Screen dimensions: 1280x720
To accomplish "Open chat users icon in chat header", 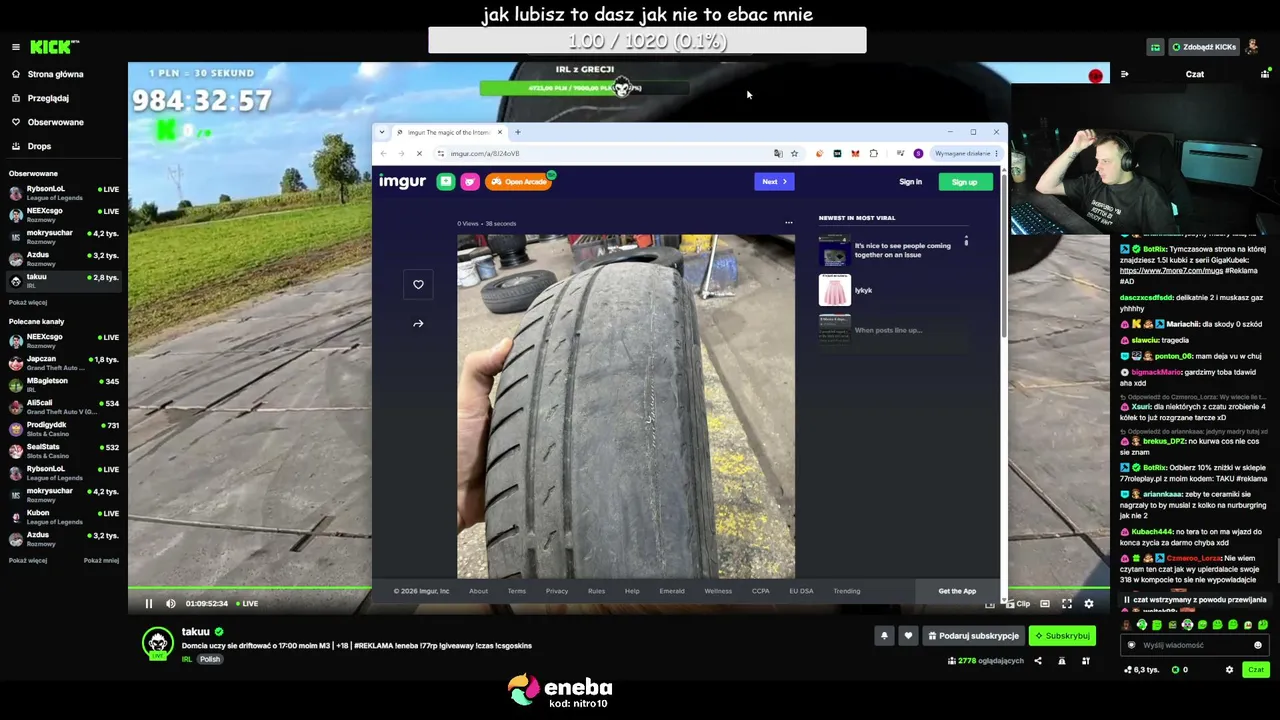I will (x=1265, y=74).
